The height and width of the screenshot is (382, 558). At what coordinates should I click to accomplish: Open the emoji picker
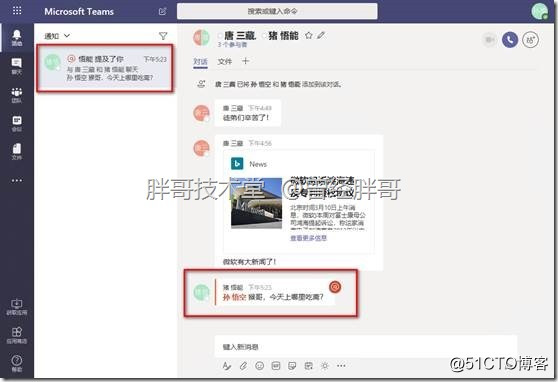[260, 366]
